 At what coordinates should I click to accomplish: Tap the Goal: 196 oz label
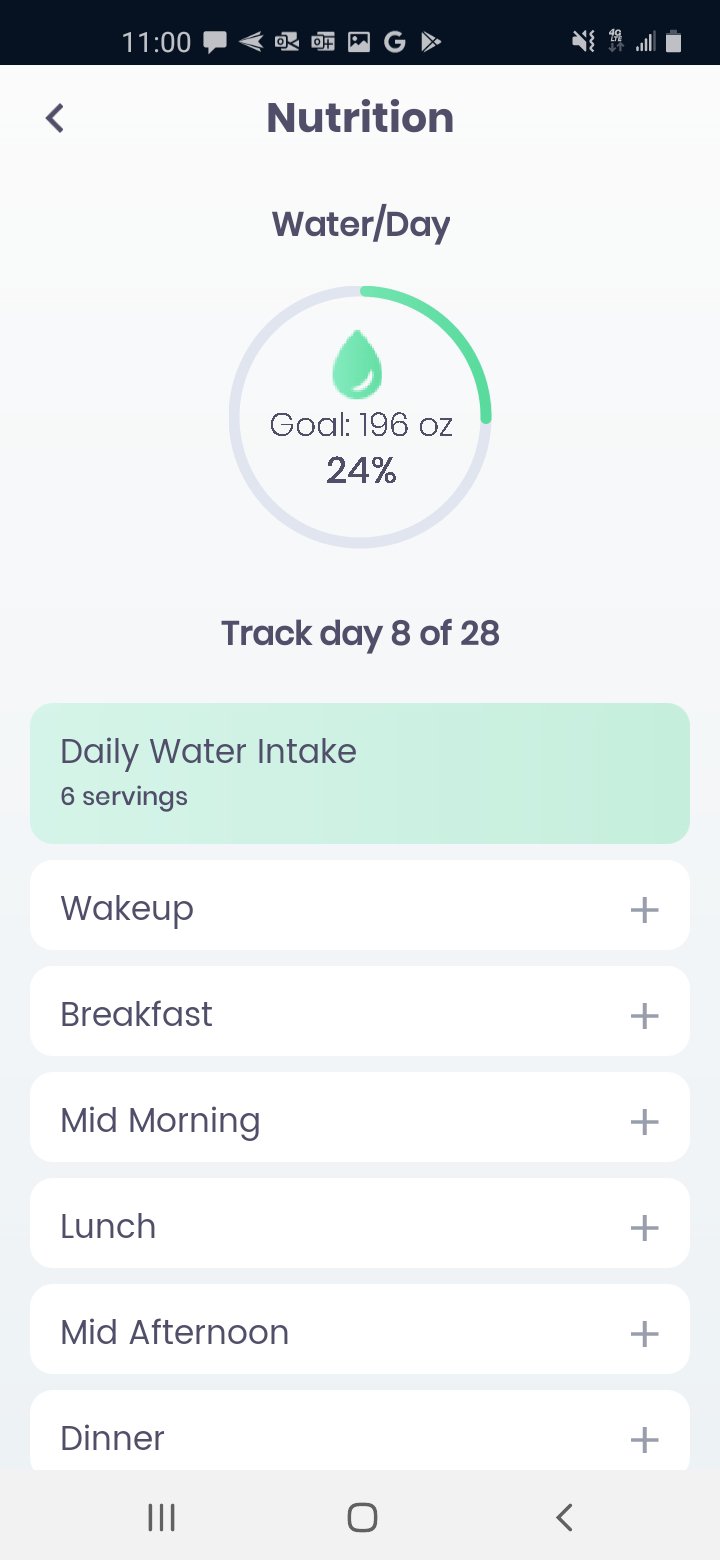361,425
